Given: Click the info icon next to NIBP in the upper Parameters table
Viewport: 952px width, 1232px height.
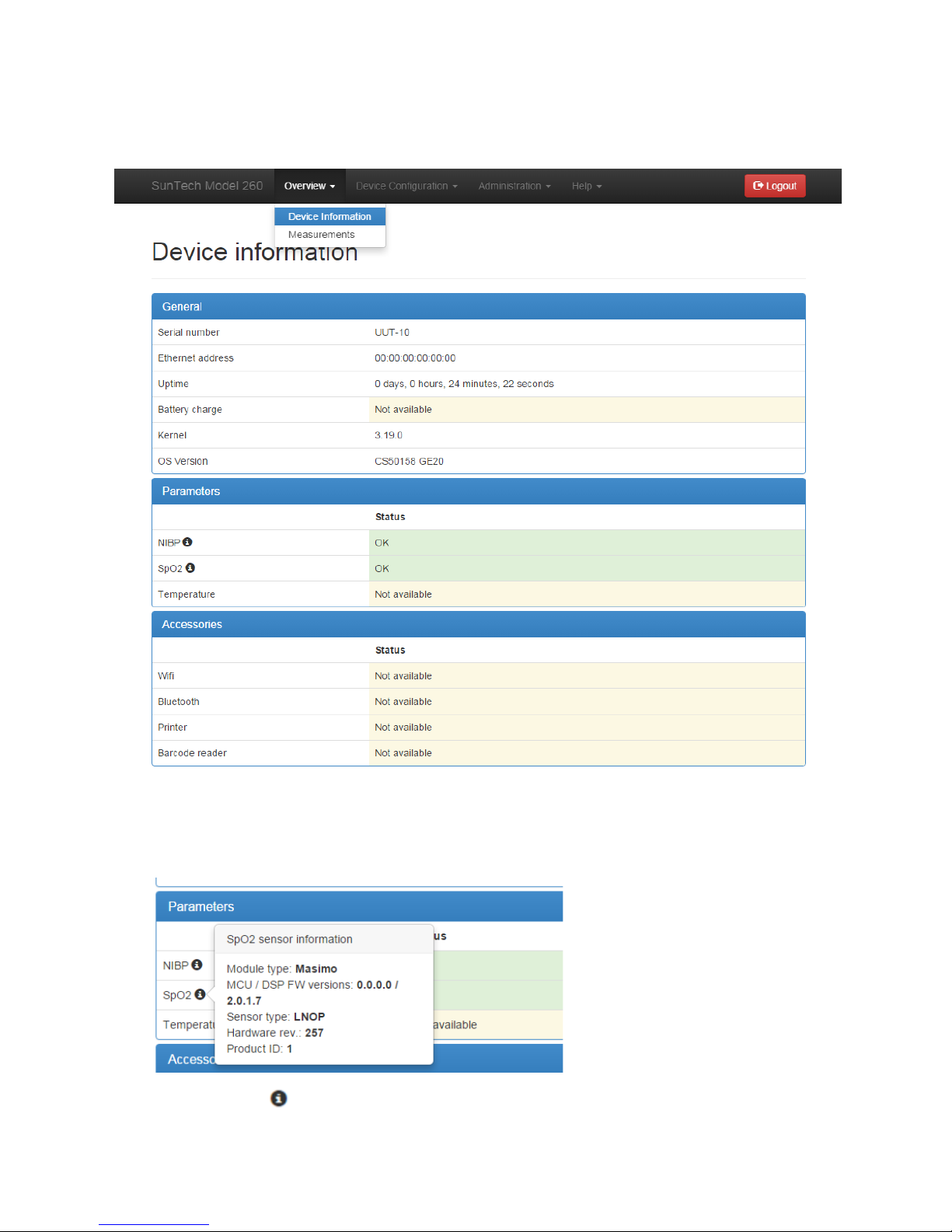Looking at the screenshot, I should 187,542.
